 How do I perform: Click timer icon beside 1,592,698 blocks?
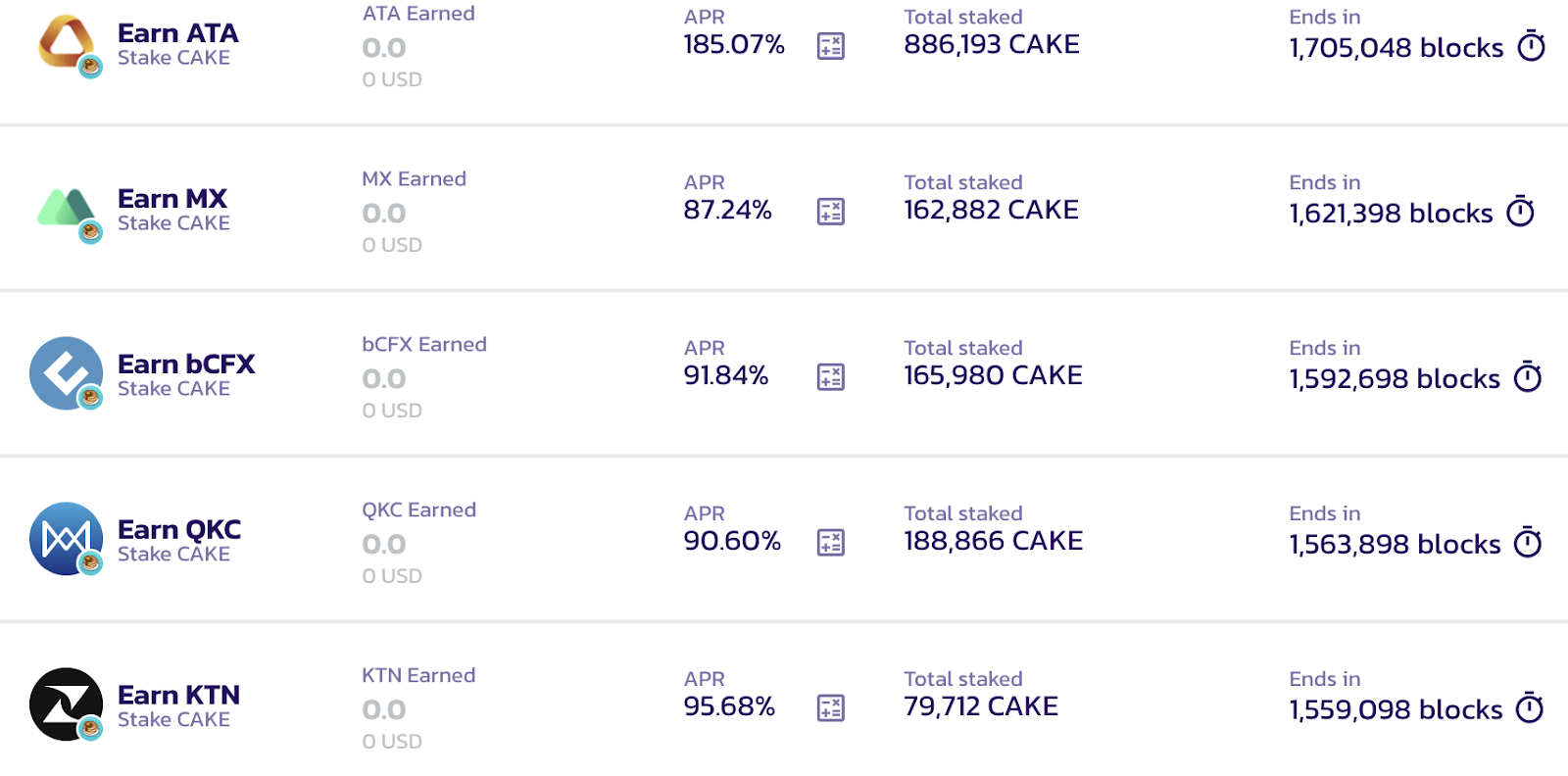click(1529, 377)
